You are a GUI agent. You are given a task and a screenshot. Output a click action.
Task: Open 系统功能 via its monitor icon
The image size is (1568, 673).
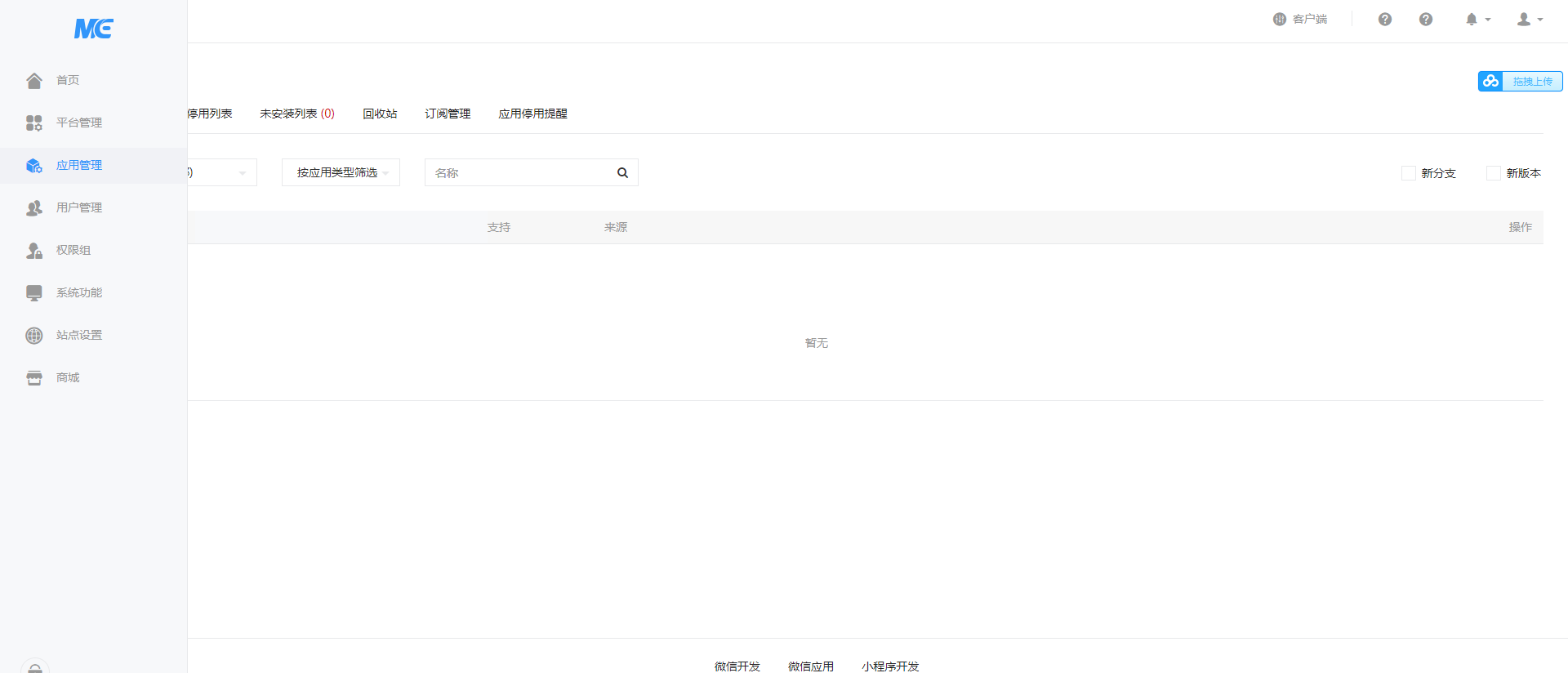34,292
